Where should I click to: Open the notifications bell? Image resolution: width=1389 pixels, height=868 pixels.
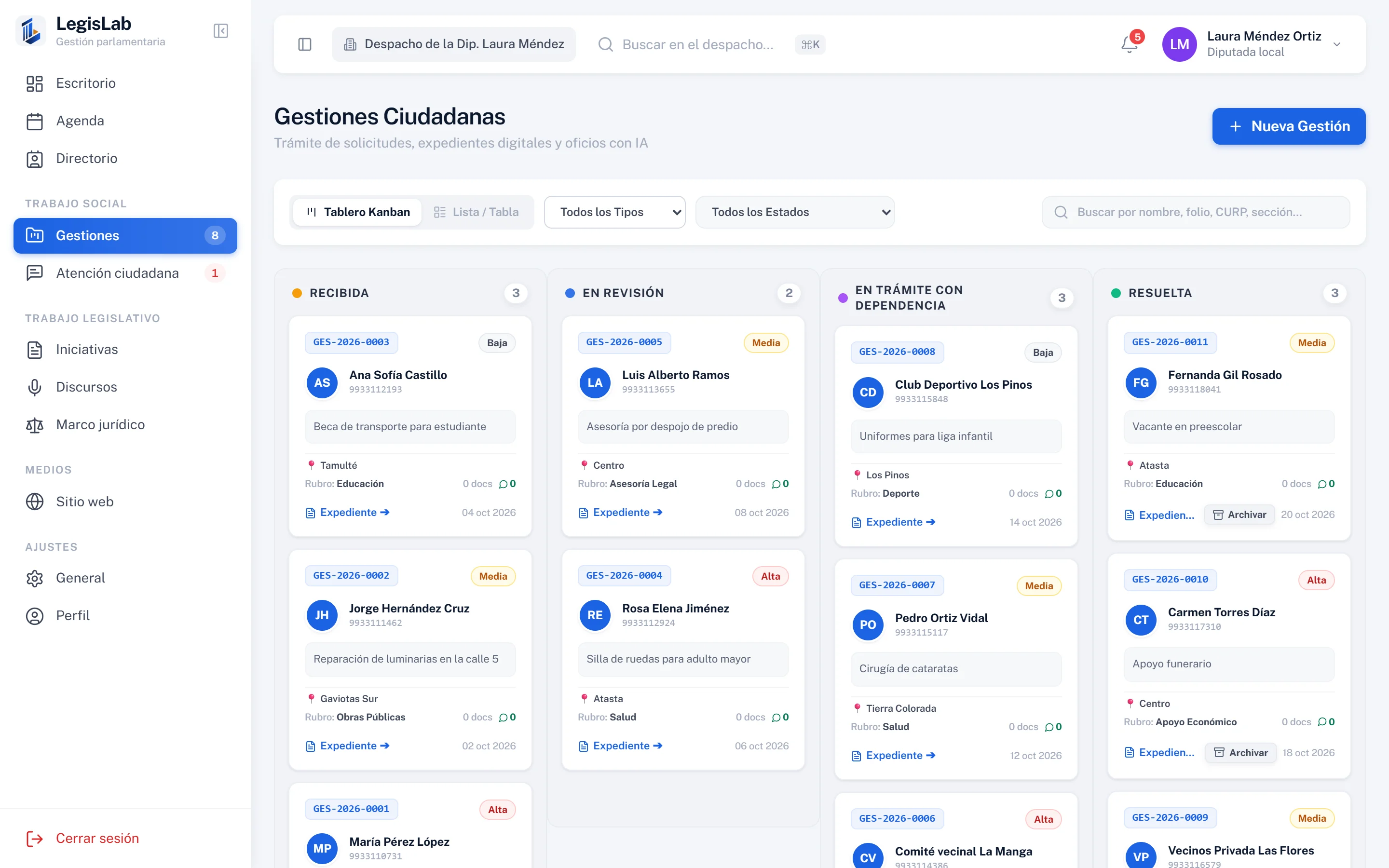[x=1129, y=44]
